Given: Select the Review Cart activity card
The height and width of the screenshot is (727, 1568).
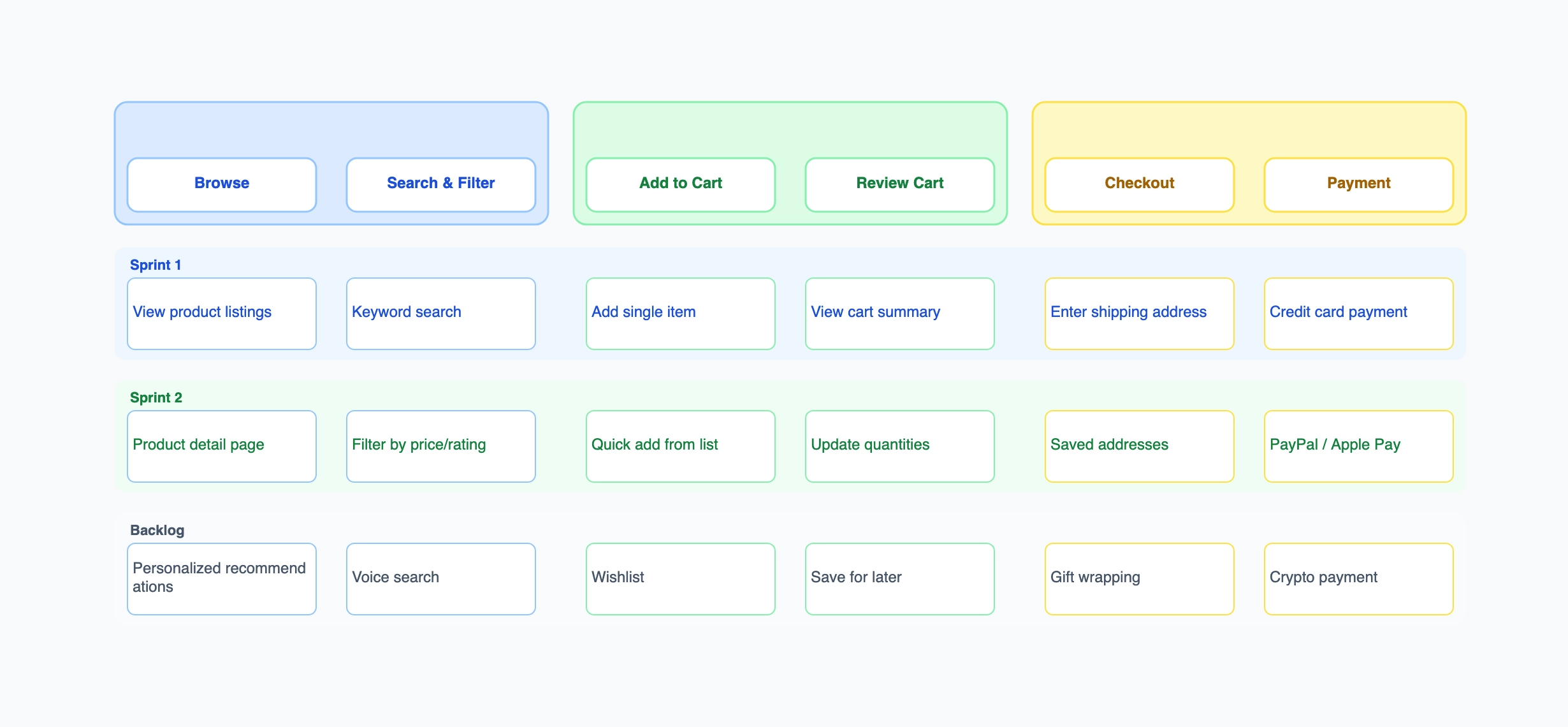Looking at the screenshot, I should tap(899, 184).
